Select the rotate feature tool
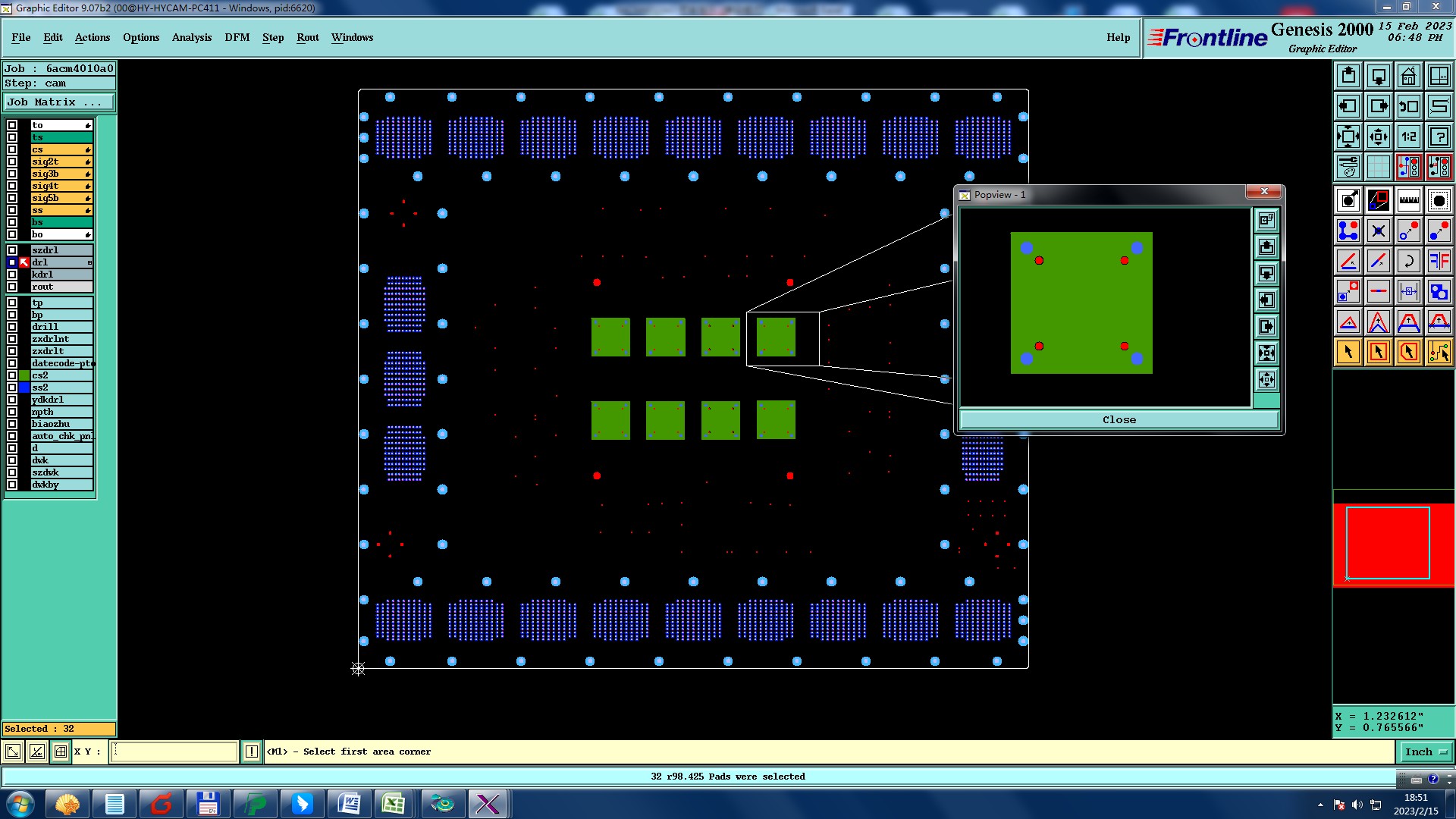The image size is (1456, 819). coord(1408,261)
